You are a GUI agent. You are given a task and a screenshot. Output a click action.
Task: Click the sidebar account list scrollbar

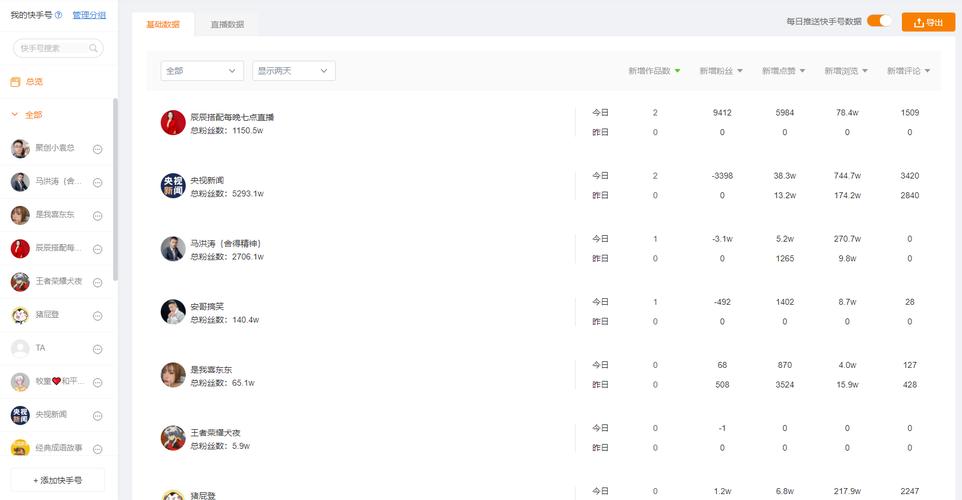[x=115, y=189]
